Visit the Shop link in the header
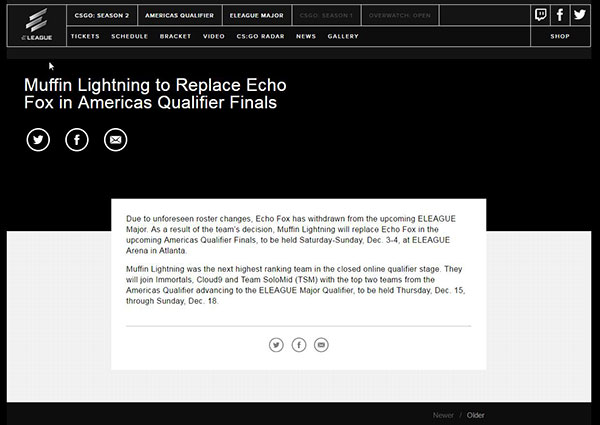This screenshot has width=600, height=425. tap(560, 36)
